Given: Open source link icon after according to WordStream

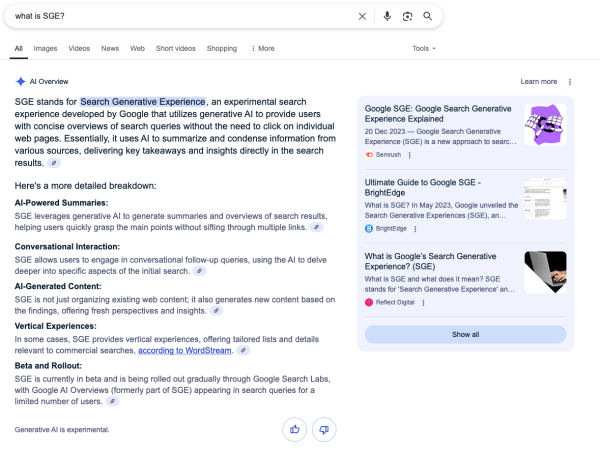Looking at the screenshot, I should [x=243, y=351].
